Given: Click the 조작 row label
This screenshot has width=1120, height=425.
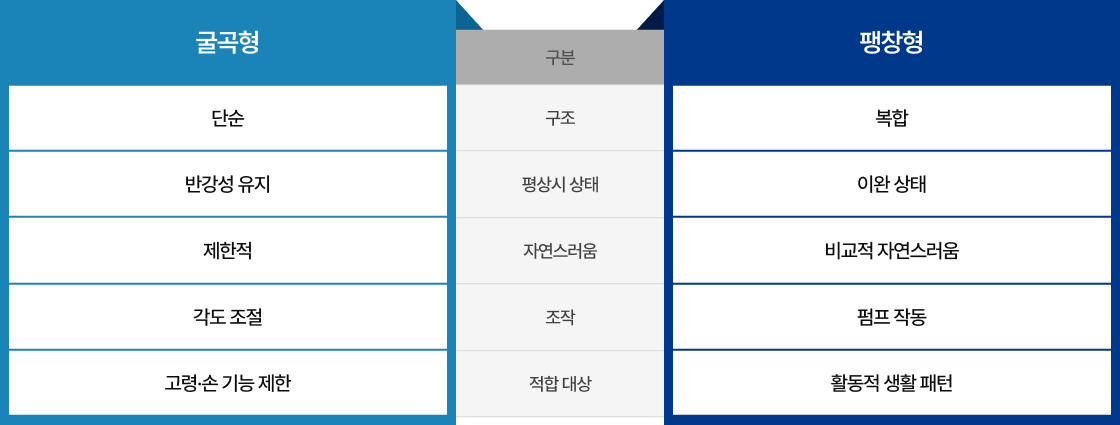Looking at the screenshot, I should pos(560,317).
